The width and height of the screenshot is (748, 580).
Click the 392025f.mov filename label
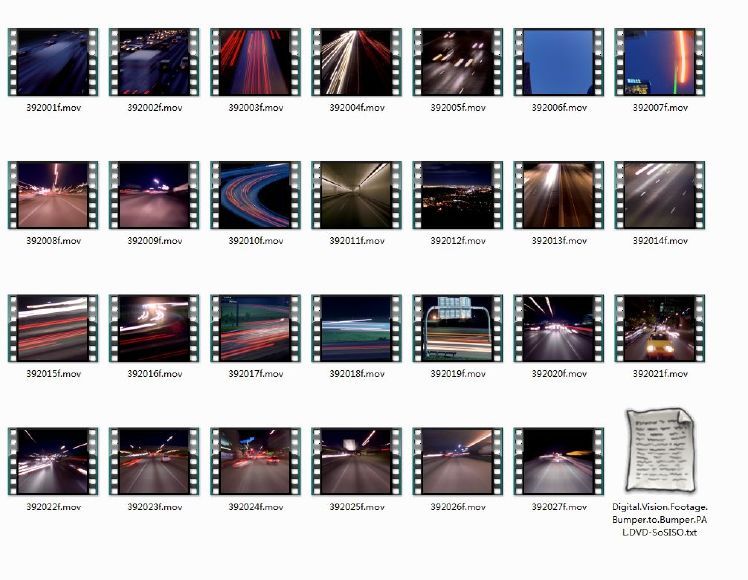[x=357, y=507]
